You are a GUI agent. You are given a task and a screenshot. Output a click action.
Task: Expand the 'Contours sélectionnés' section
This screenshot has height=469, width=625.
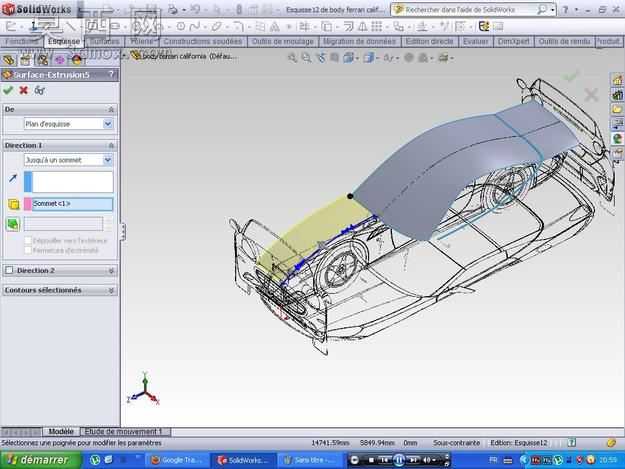pos(111,290)
